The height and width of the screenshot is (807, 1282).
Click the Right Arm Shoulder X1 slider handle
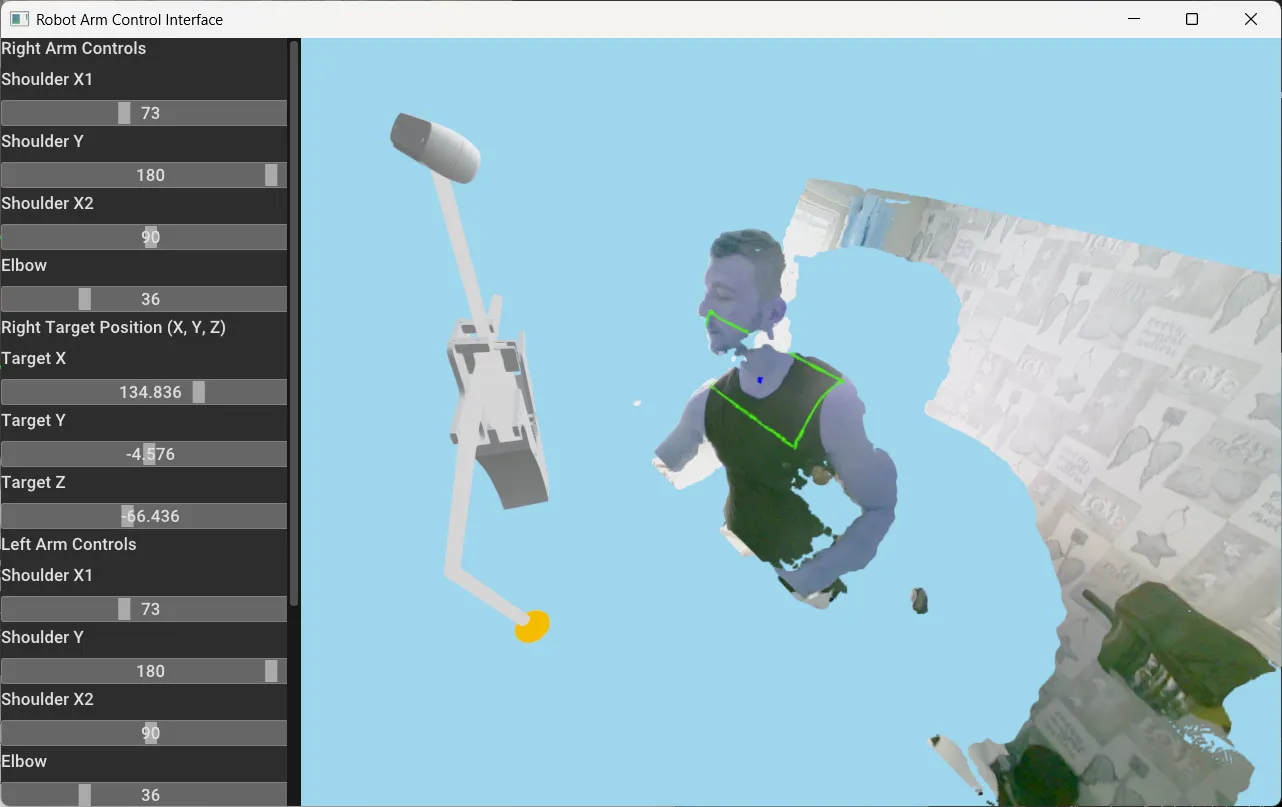tap(124, 113)
